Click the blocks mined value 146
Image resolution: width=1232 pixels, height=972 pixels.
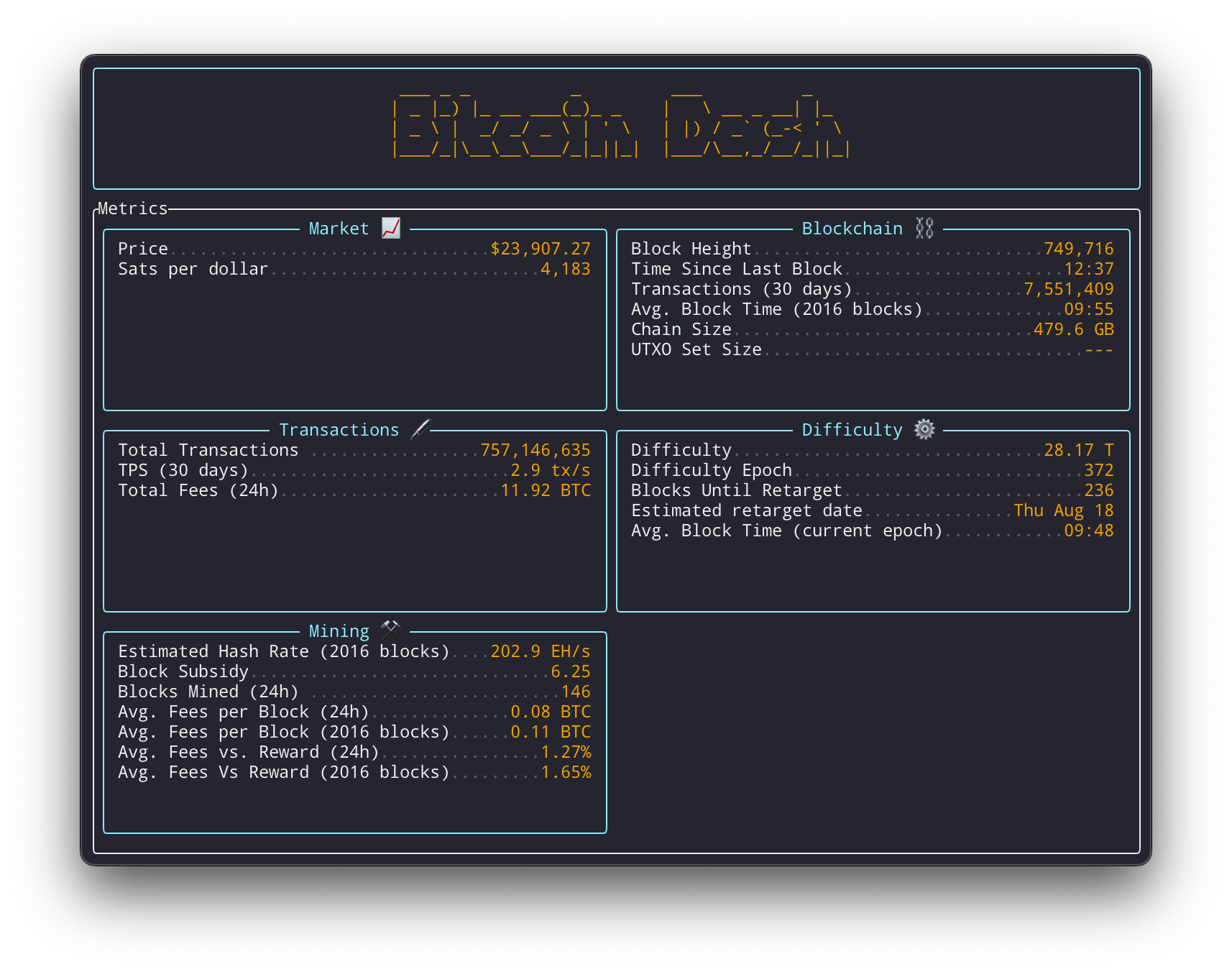point(576,692)
